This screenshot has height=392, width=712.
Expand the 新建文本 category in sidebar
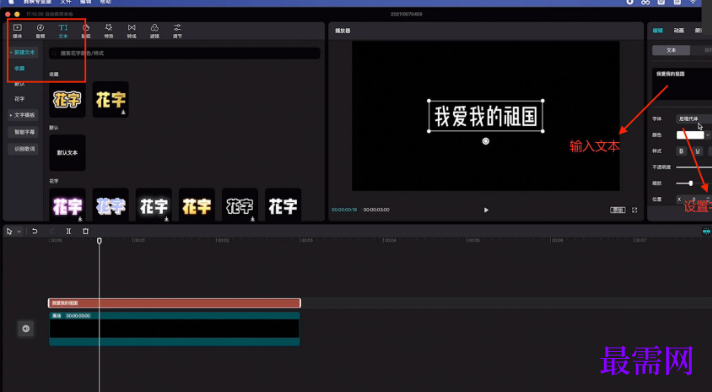pyautogui.click(x=23, y=52)
